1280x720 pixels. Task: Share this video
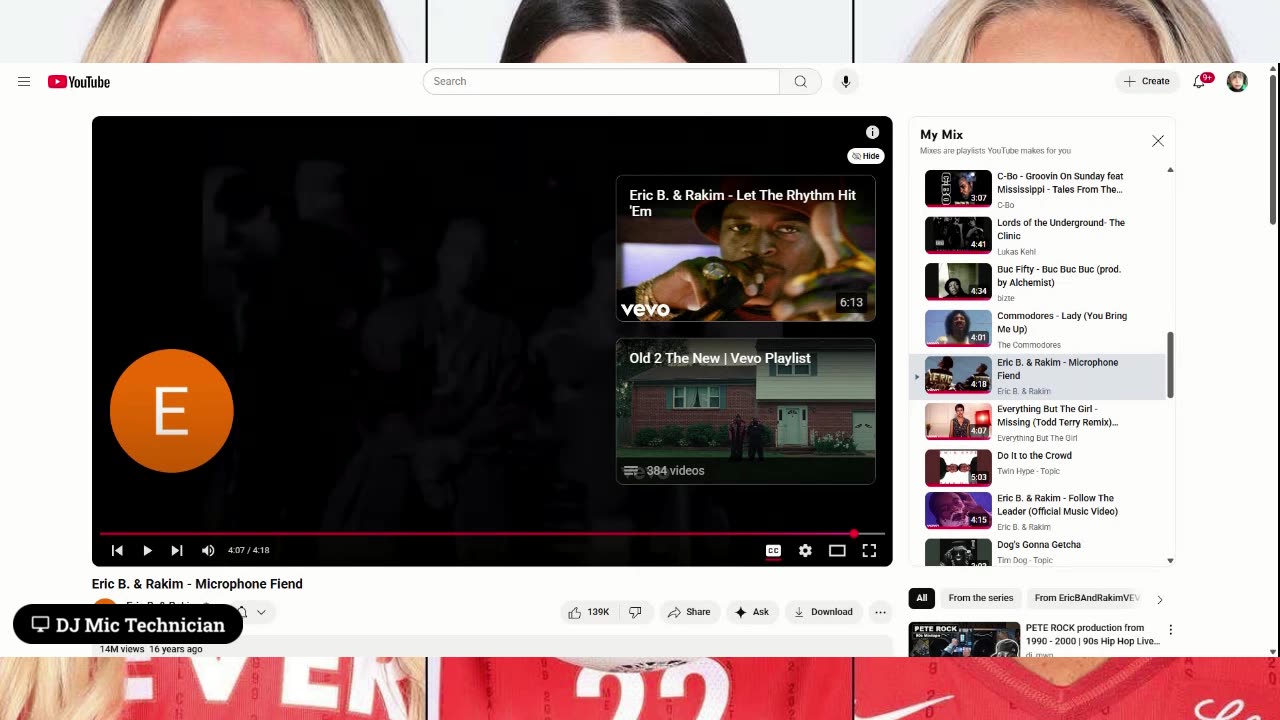pyautogui.click(x=689, y=612)
